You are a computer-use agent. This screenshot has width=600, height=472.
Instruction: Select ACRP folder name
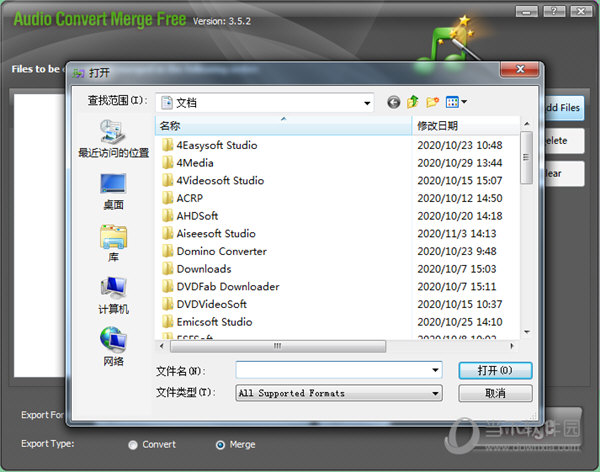coord(189,198)
